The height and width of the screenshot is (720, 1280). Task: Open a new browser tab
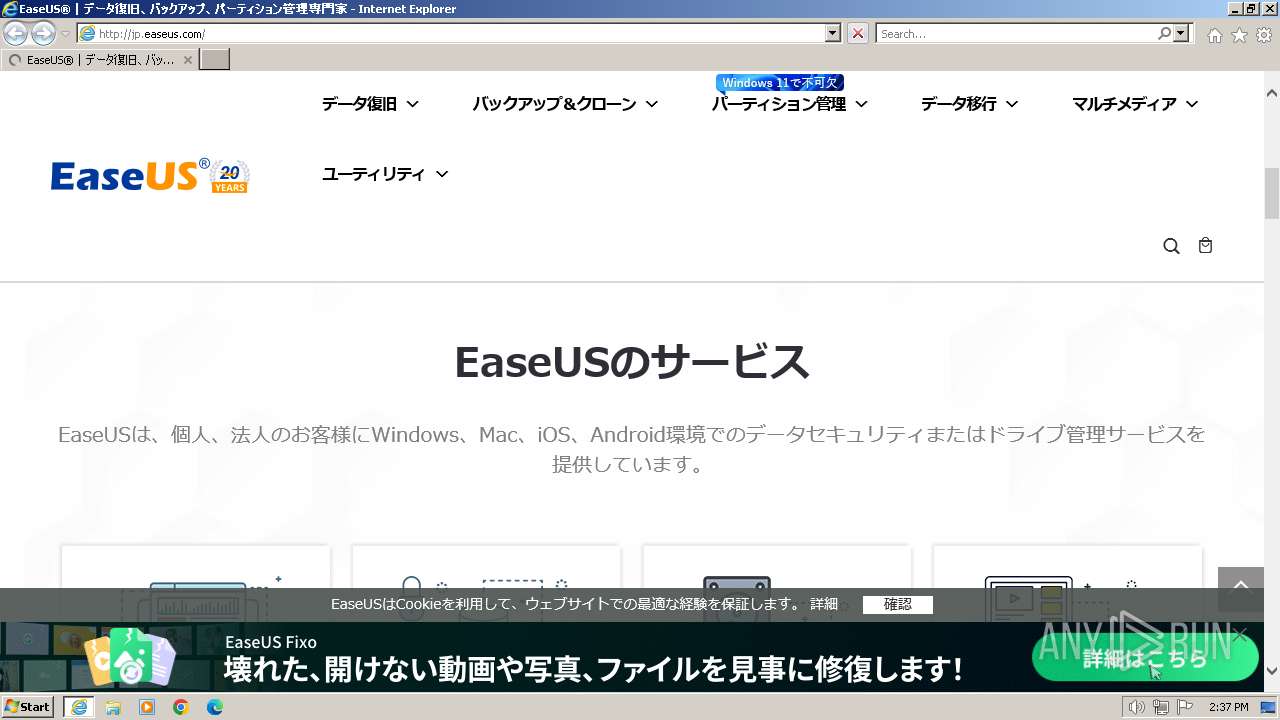pos(215,60)
